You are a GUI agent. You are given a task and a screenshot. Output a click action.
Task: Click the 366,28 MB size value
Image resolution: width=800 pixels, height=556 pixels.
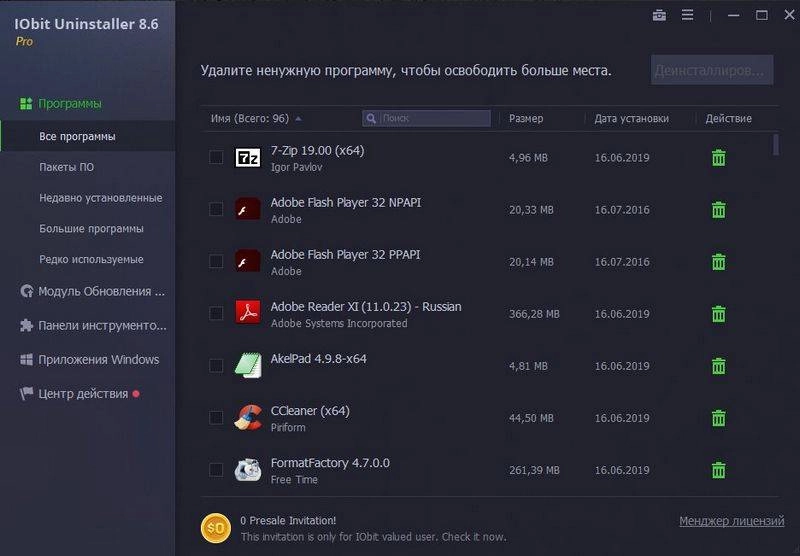point(534,314)
